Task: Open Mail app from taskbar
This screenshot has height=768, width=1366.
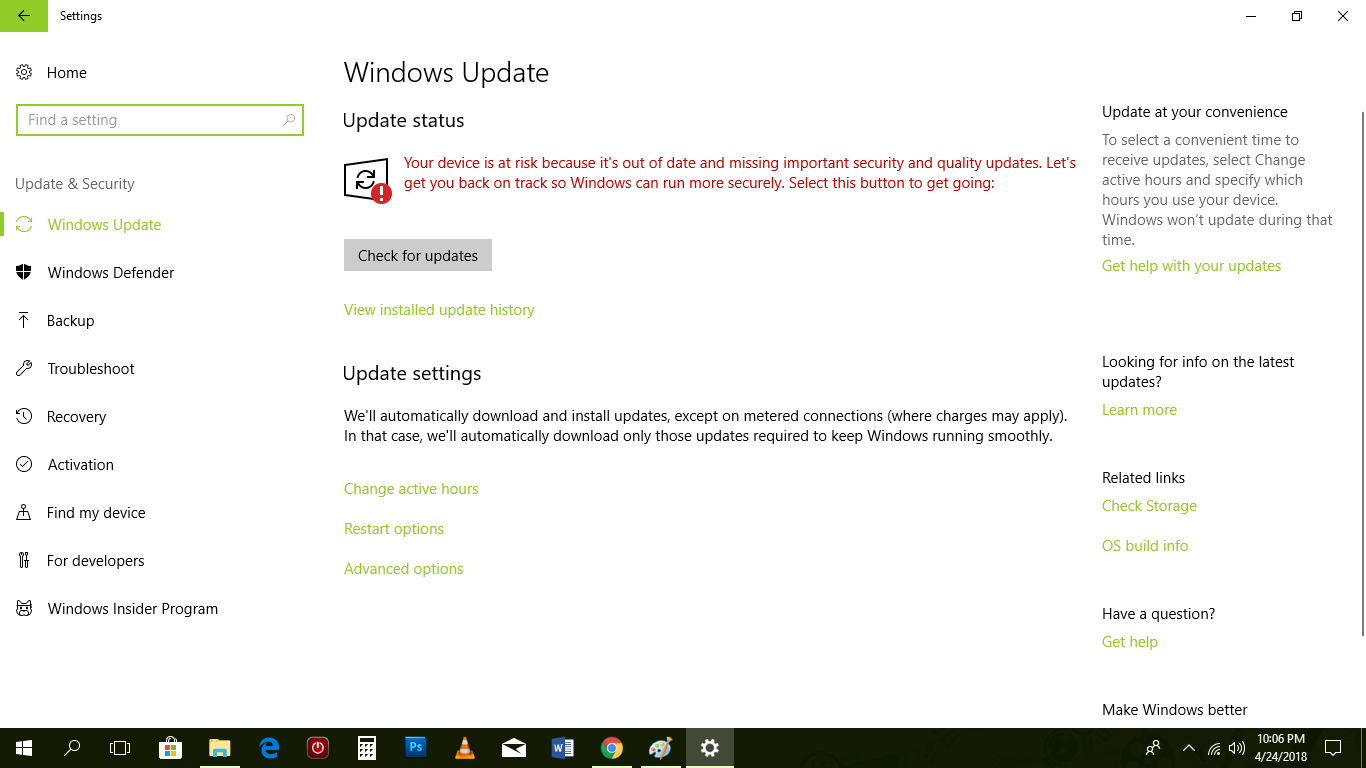Action: tap(514, 748)
